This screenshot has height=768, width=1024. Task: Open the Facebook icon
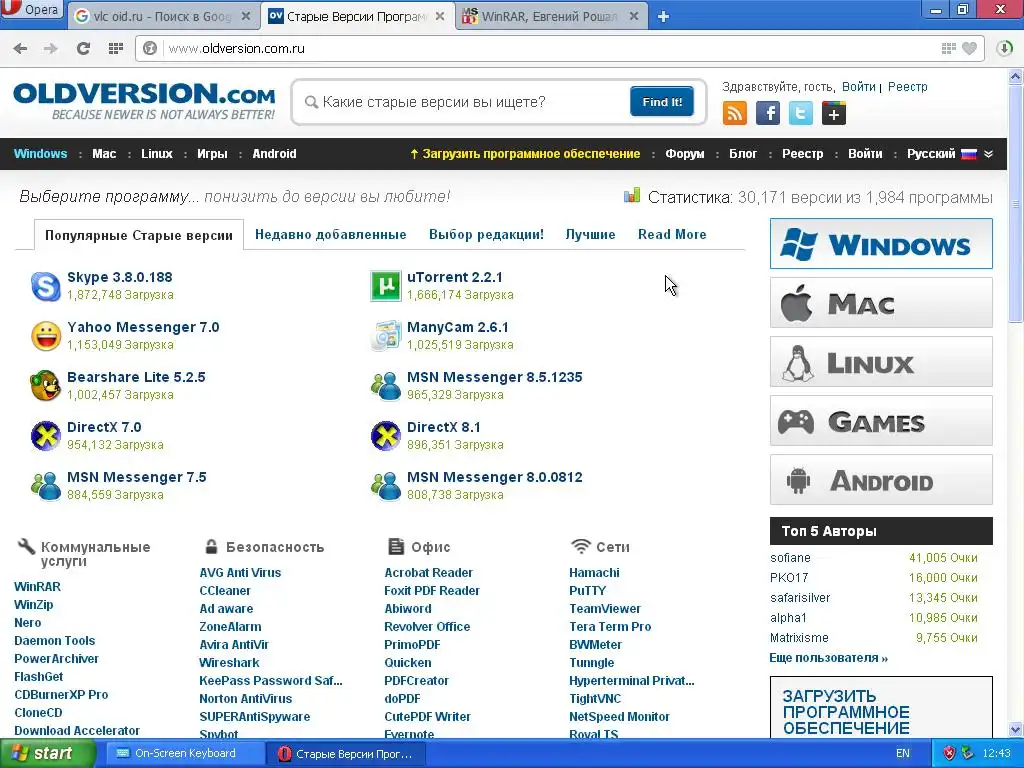[x=767, y=114]
